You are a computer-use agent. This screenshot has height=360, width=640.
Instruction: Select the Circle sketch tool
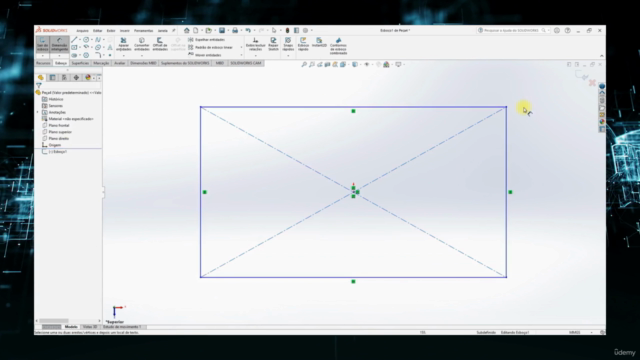pyautogui.click(x=86, y=40)
